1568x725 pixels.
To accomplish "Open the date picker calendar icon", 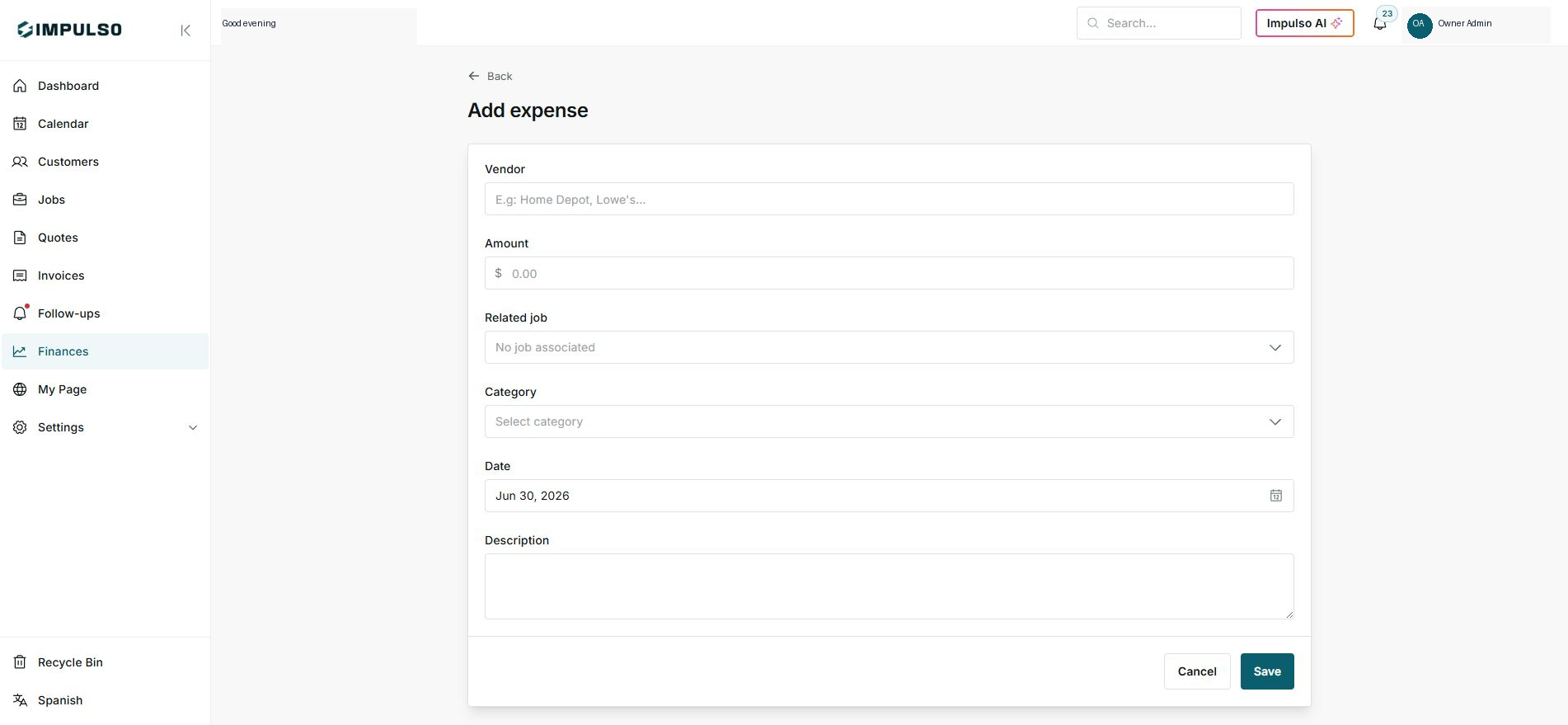I will coord(1276,496).
